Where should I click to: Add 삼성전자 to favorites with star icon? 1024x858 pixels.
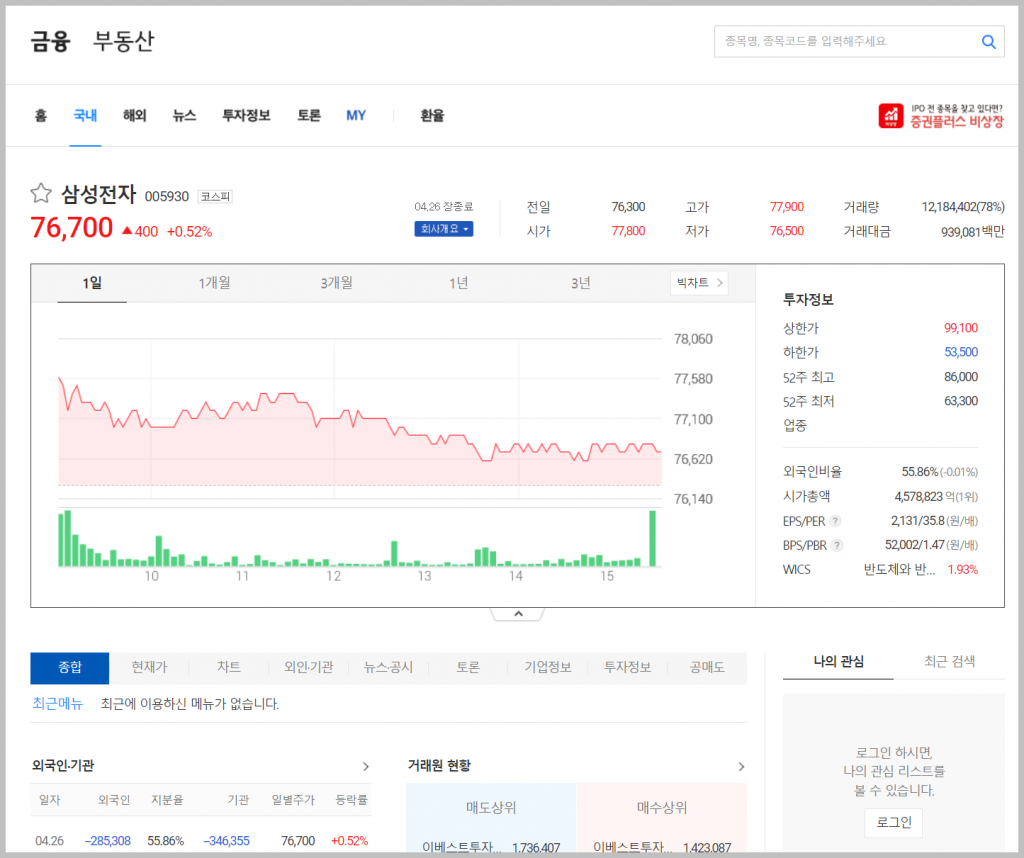tap(41, 193)
